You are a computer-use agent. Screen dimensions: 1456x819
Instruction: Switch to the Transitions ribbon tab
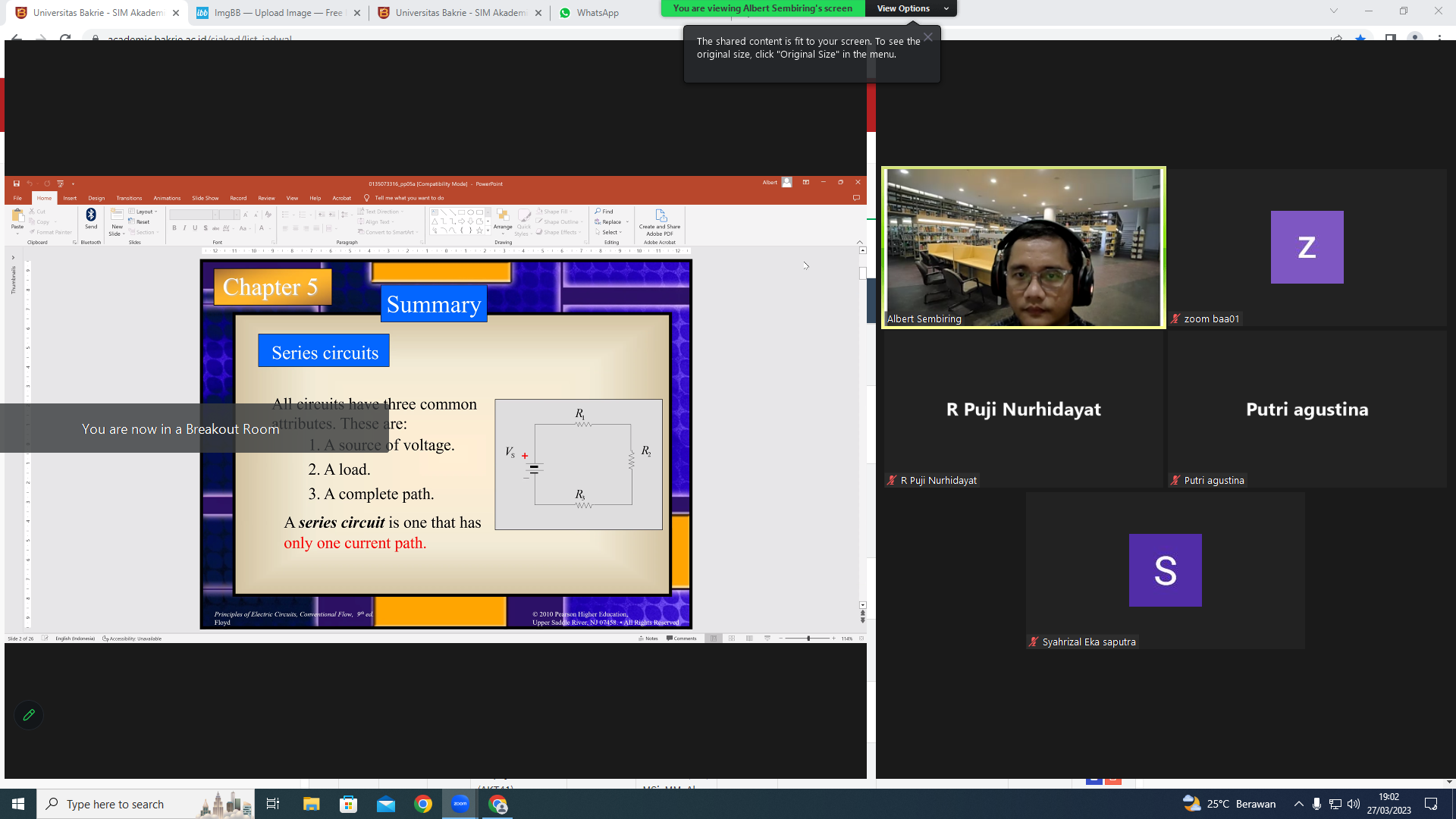click(x=129, y=198)
